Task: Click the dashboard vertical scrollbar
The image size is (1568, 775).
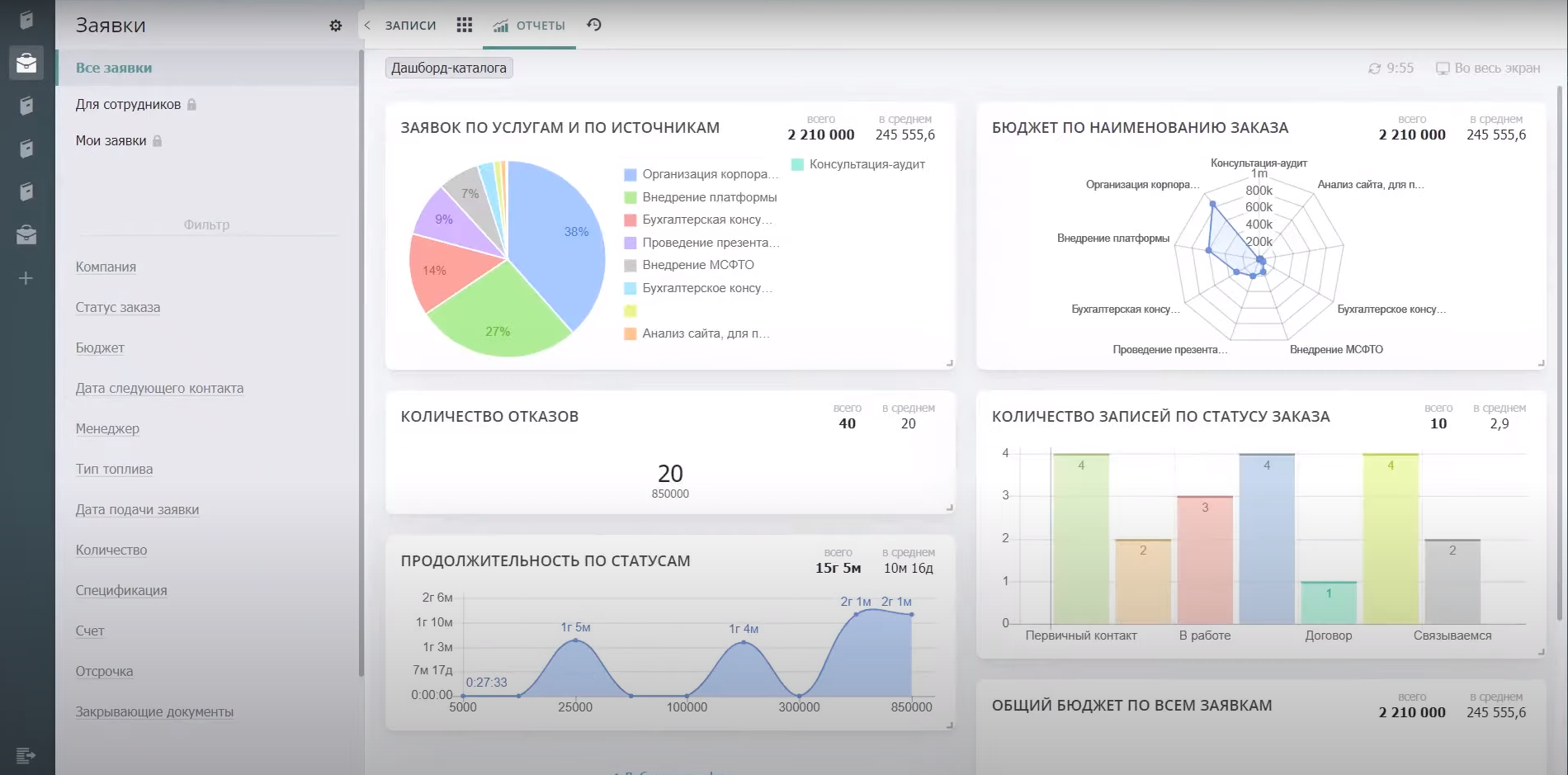Action: pos(1559,353)
